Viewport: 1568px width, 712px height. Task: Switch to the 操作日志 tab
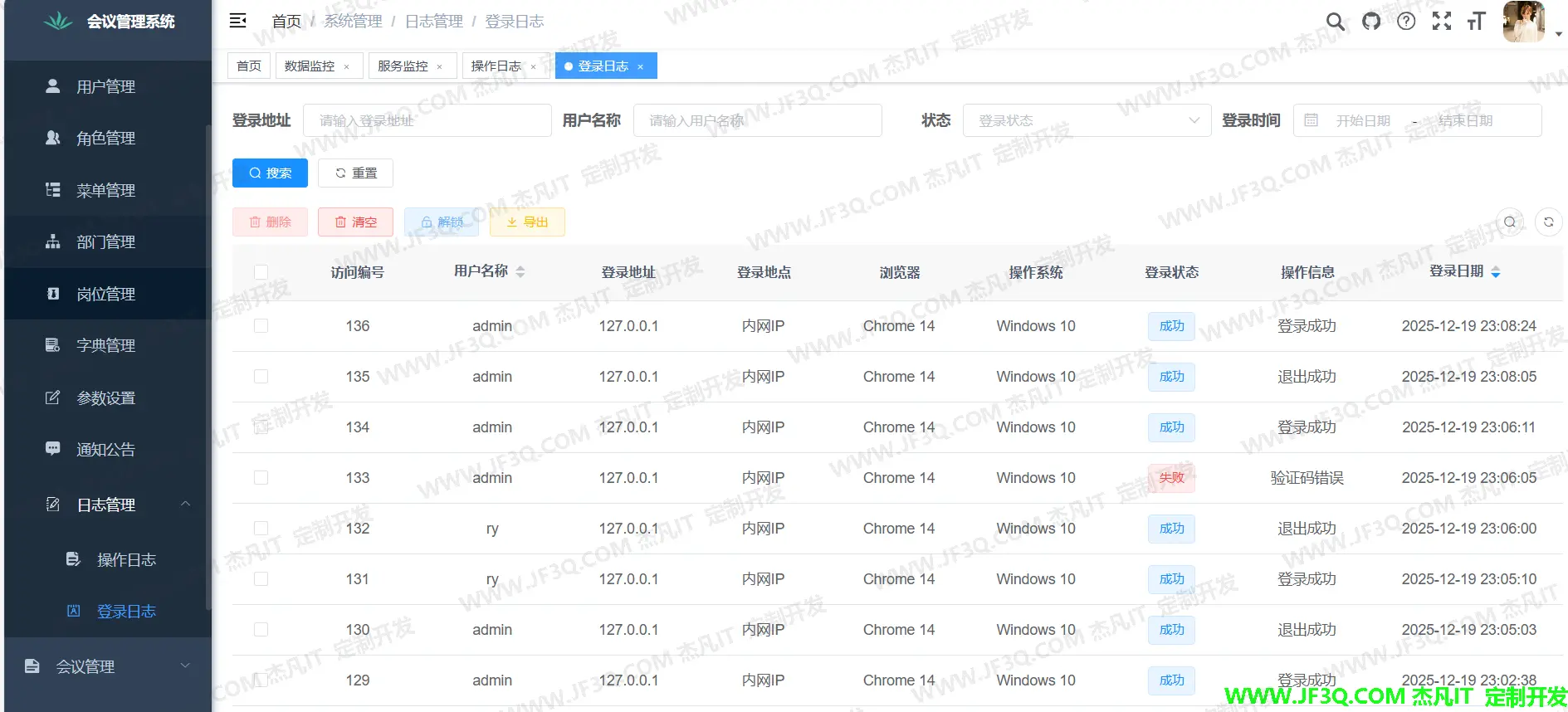point(496,66)
